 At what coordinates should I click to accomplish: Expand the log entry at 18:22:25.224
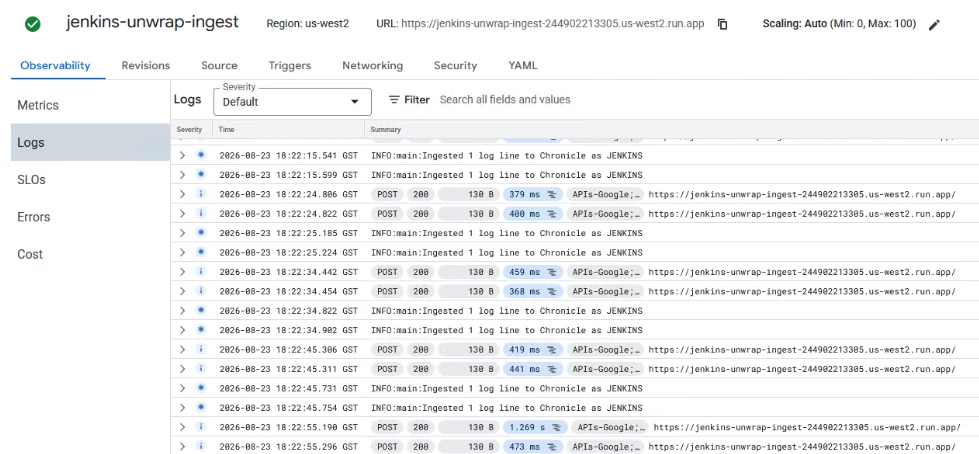click(182, 252)
